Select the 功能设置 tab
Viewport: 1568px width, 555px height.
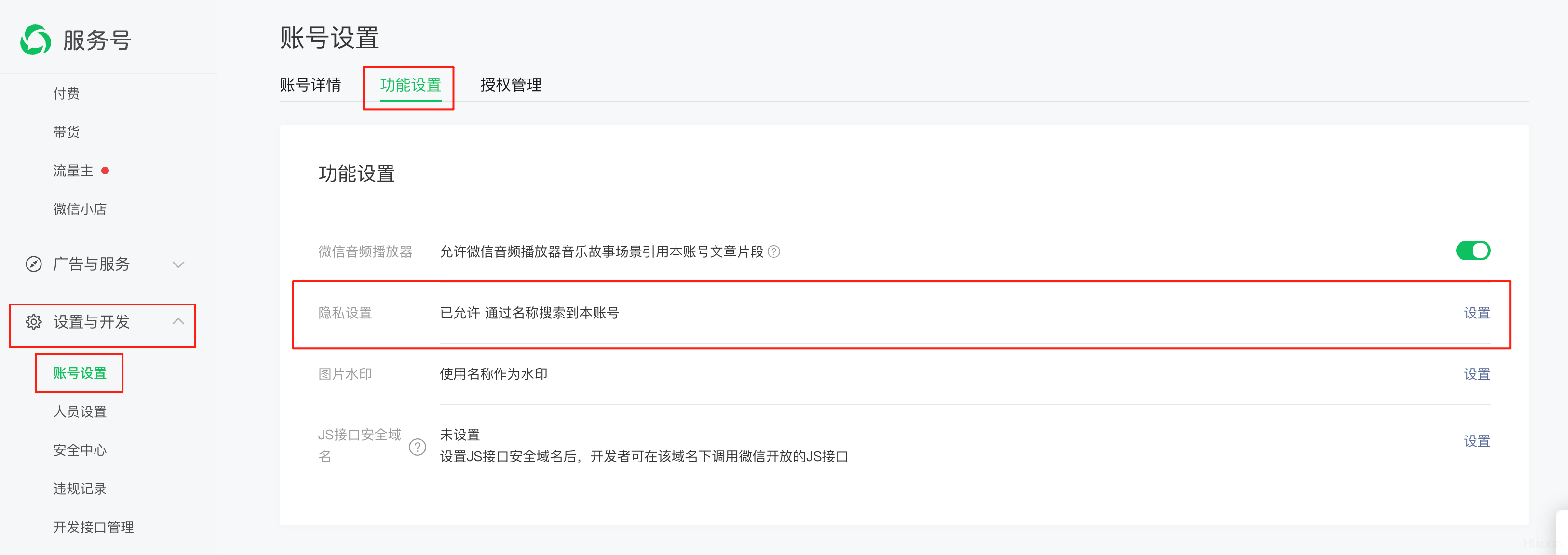pyautogui.click(x=410, y=84)
